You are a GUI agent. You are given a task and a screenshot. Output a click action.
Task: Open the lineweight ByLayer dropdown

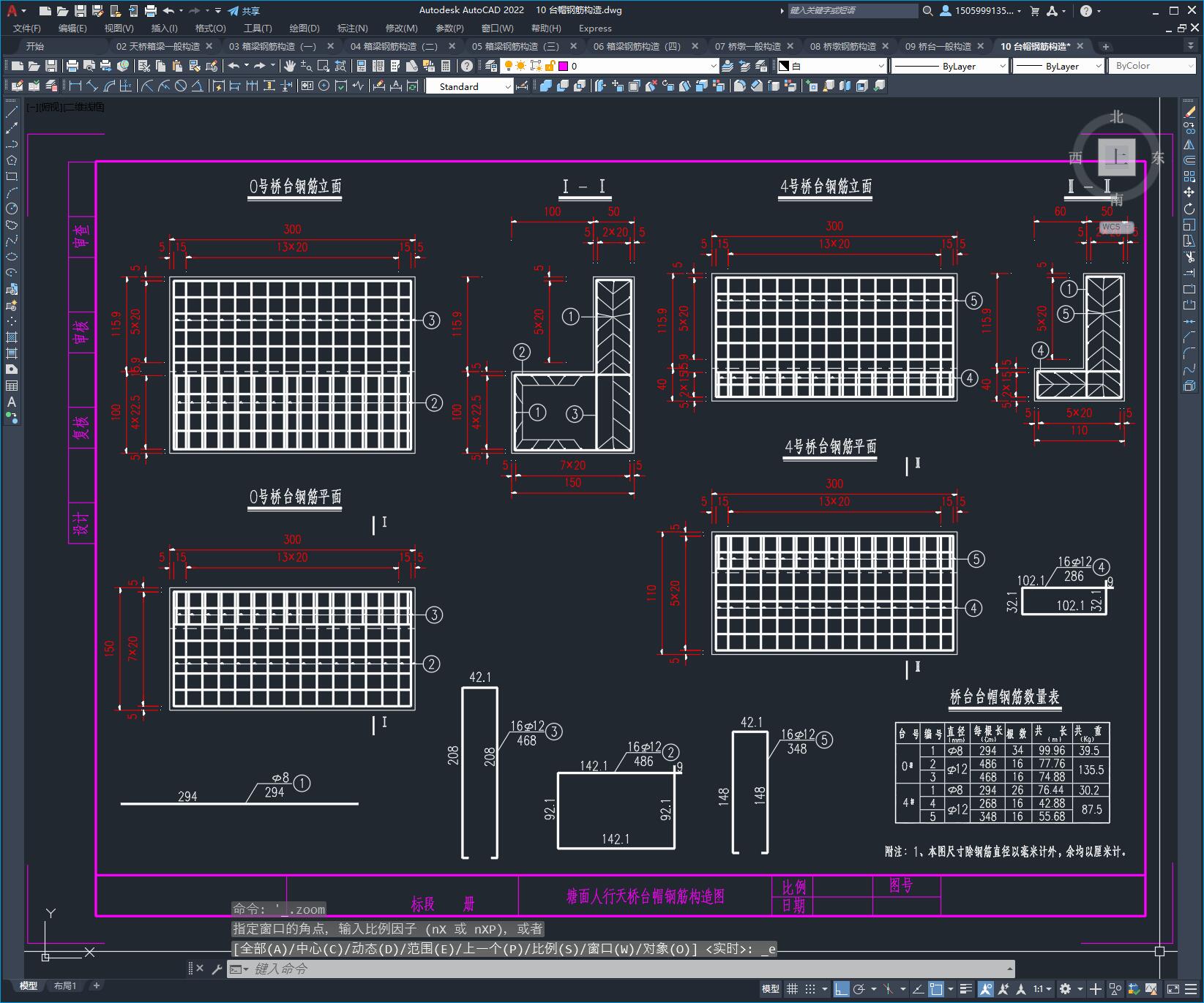[1058, 66]
